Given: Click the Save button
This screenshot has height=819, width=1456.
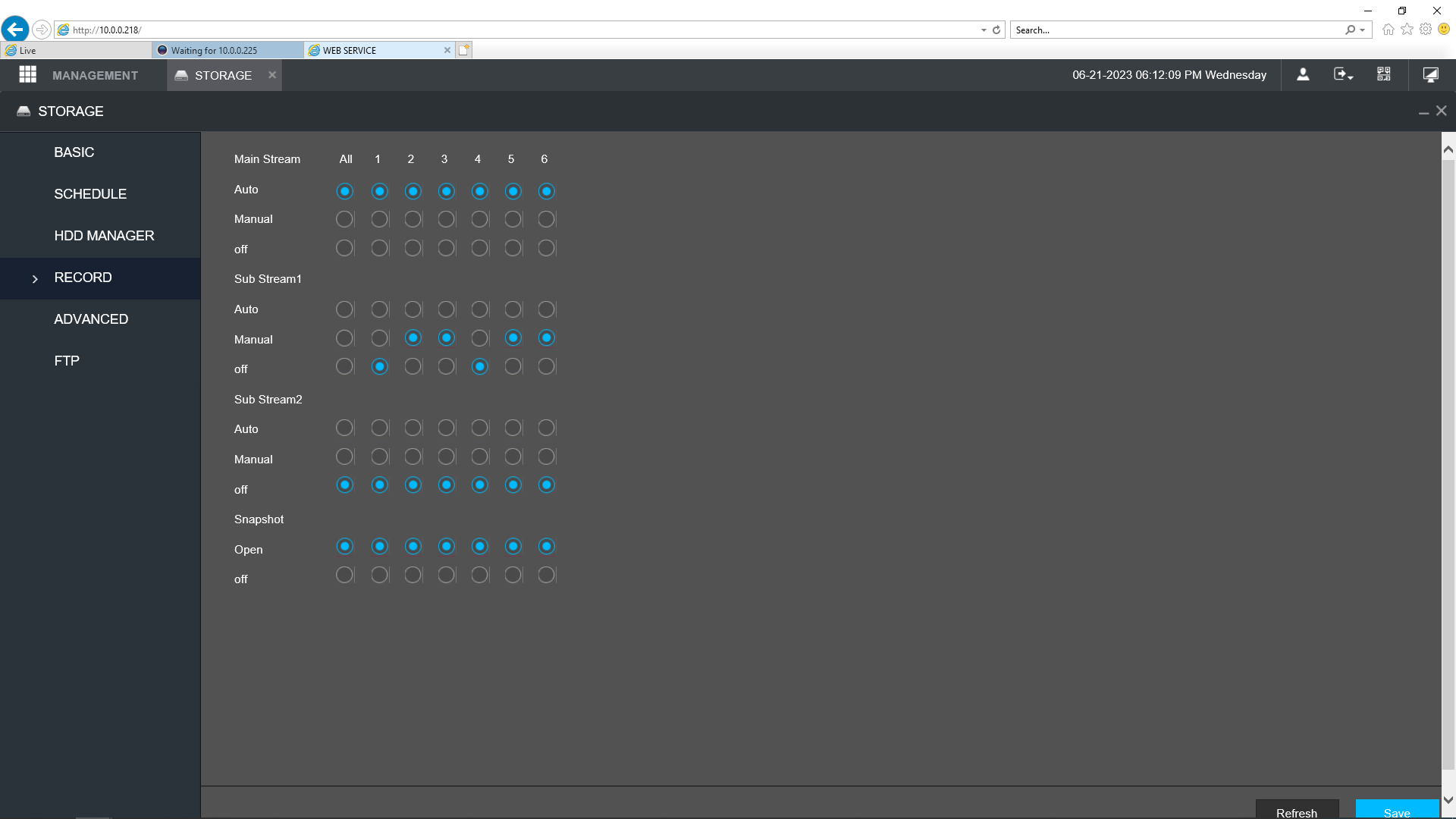Looking at the screenshot, I should coord(1397,810).
